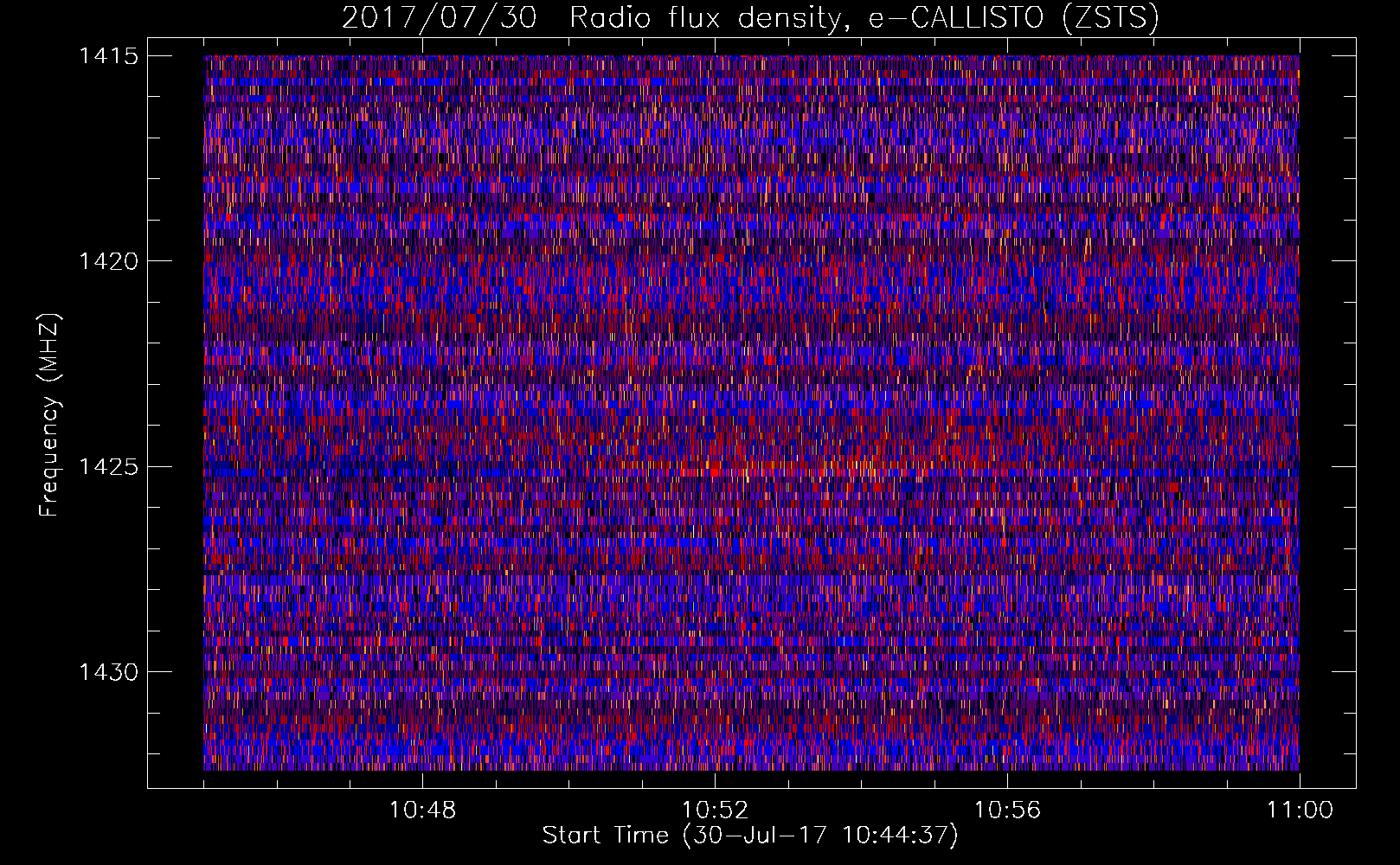Click the 10:52 time tick label
The height and width of the screenshot is (865, 1400).
click(716, 811)
